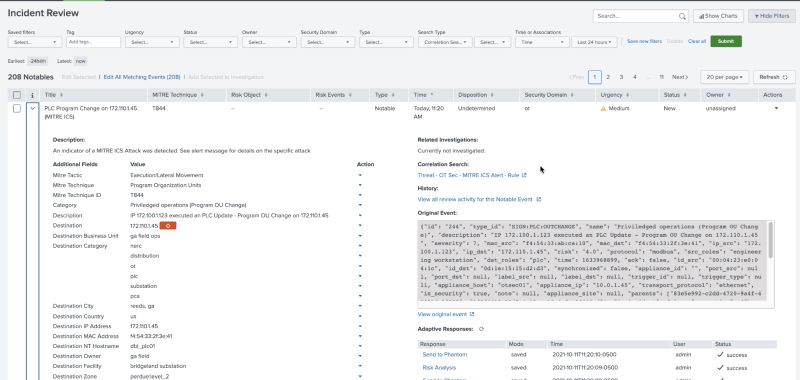Click Destination NT Hostname value dbl_plc01
The height and width of the screenshot is (380, 800).
point(143,346)
